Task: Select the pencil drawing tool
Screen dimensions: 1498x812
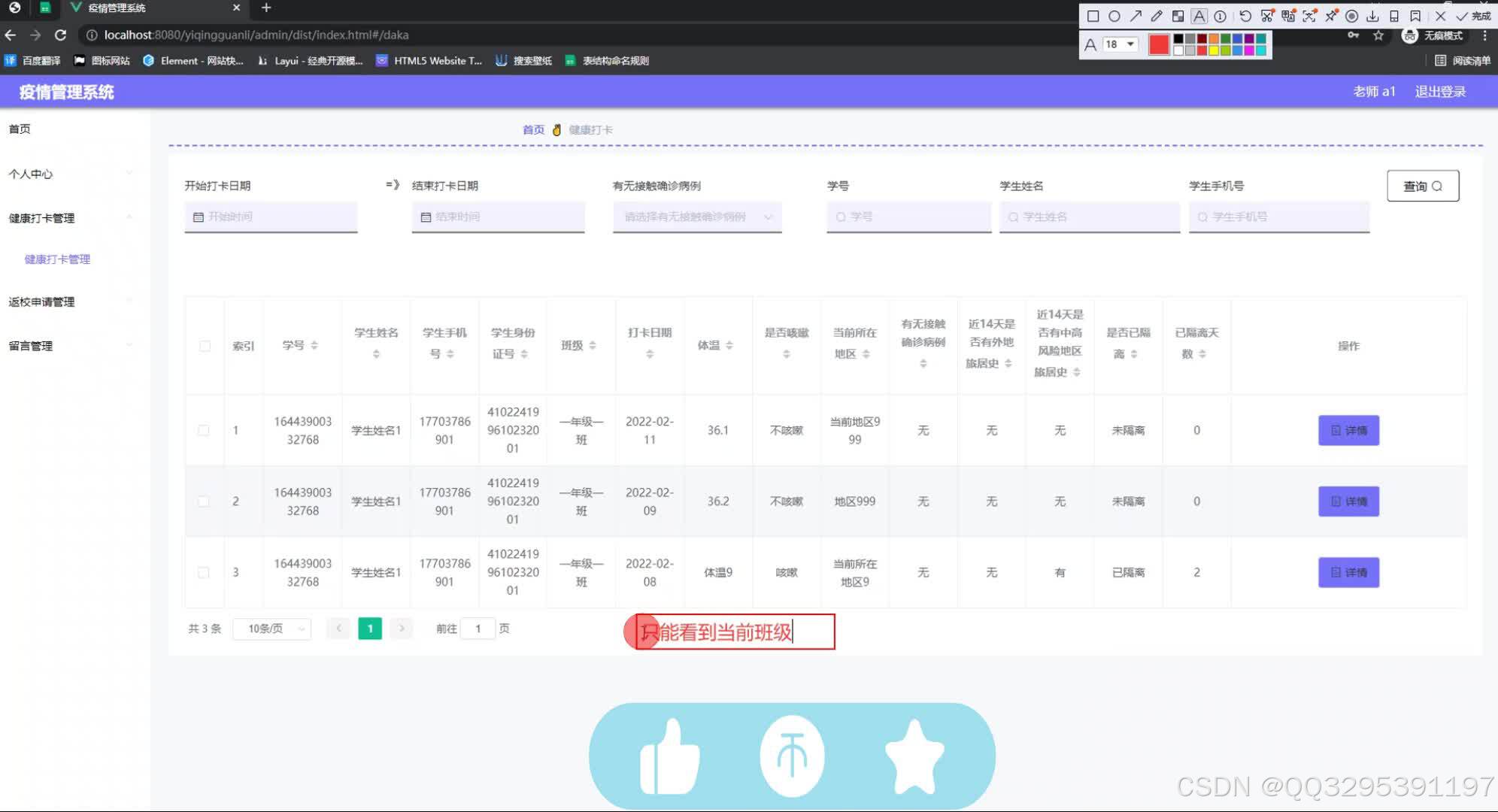Action: (1157, 16)
